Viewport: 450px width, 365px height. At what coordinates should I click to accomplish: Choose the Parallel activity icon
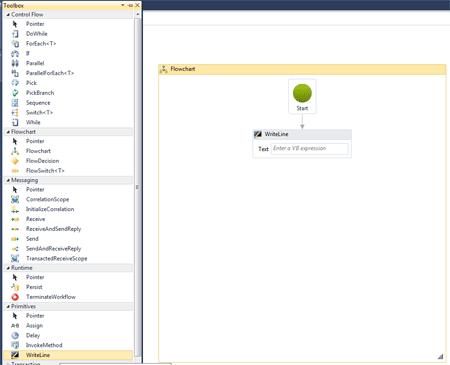[x=15, y=63]
